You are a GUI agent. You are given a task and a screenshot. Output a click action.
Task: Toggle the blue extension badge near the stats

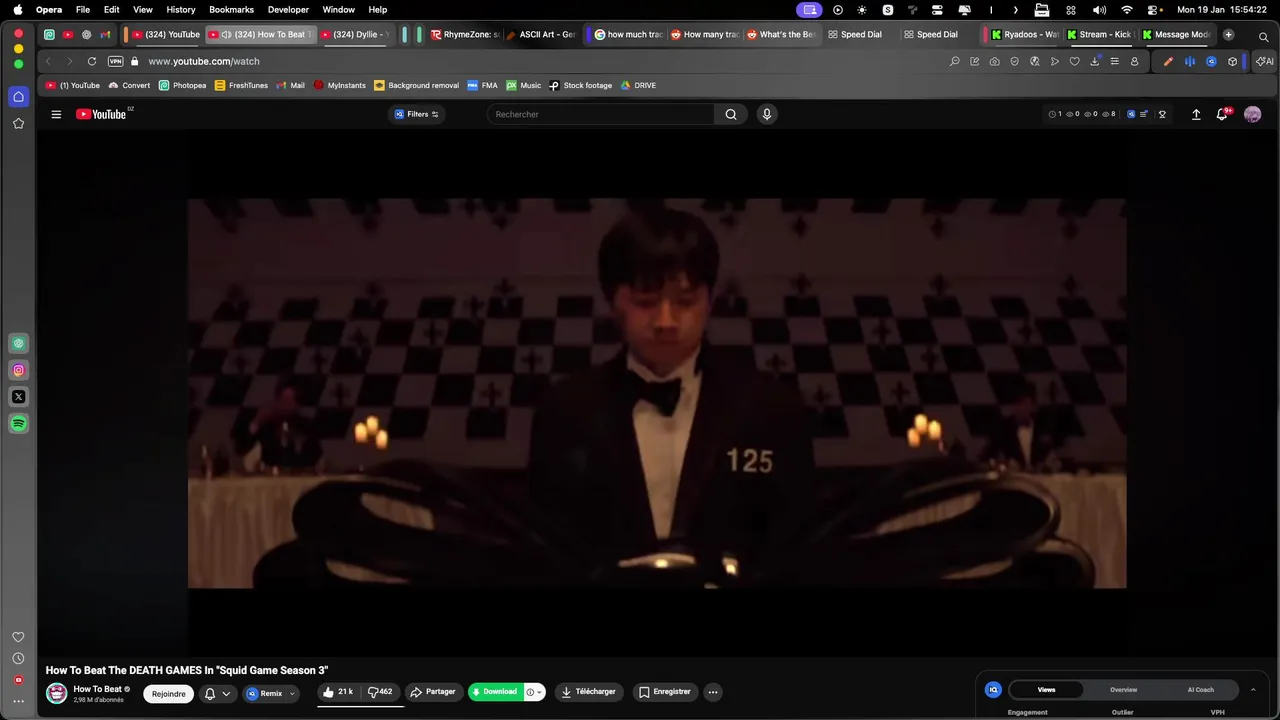click(1131, 114)
